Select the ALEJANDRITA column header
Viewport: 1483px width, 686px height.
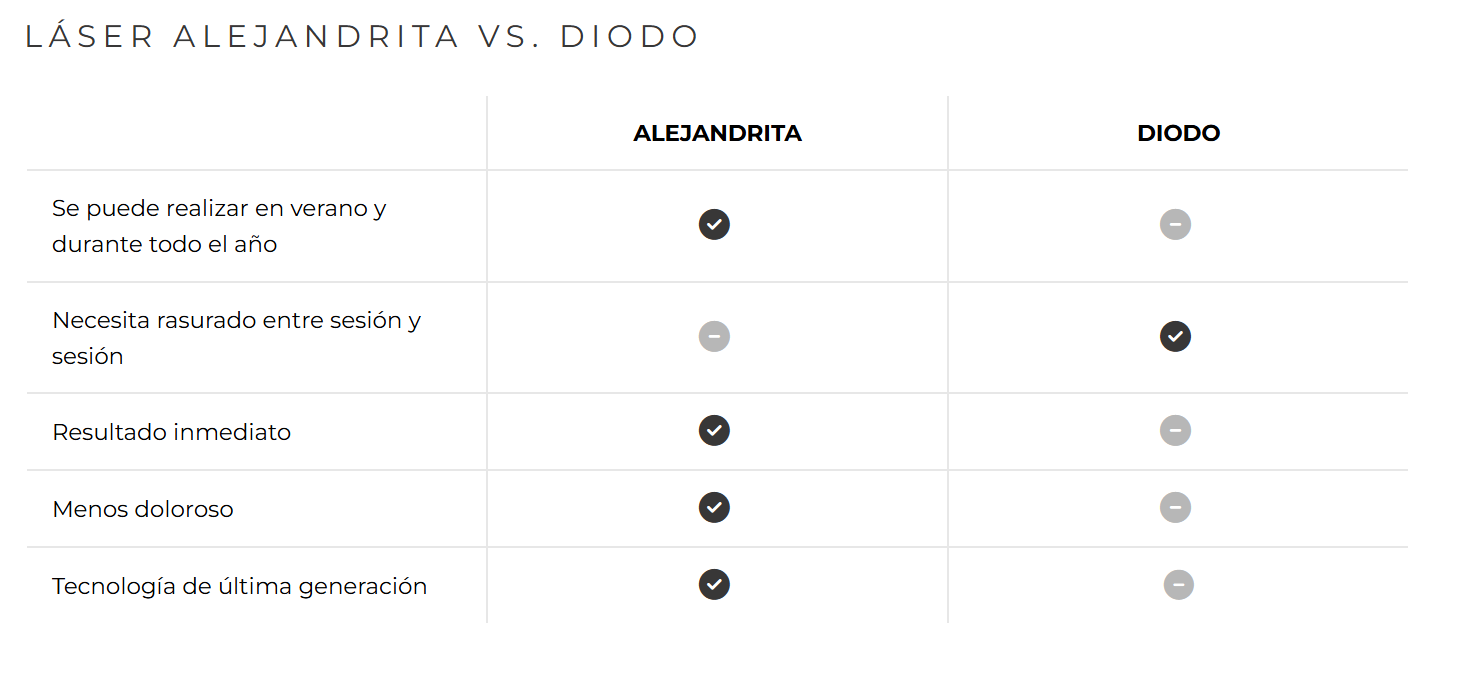(717, 134)
